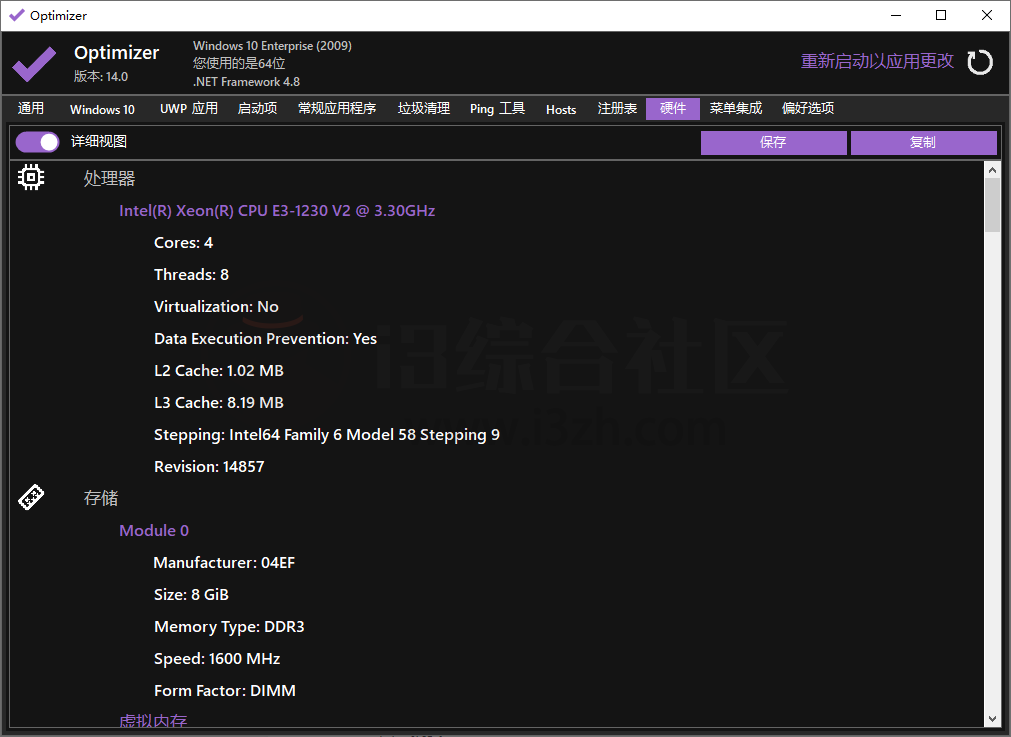Select the Intel Xeon E3-1230 V2 node
The image size is (1011, 737).
[277, 211]
